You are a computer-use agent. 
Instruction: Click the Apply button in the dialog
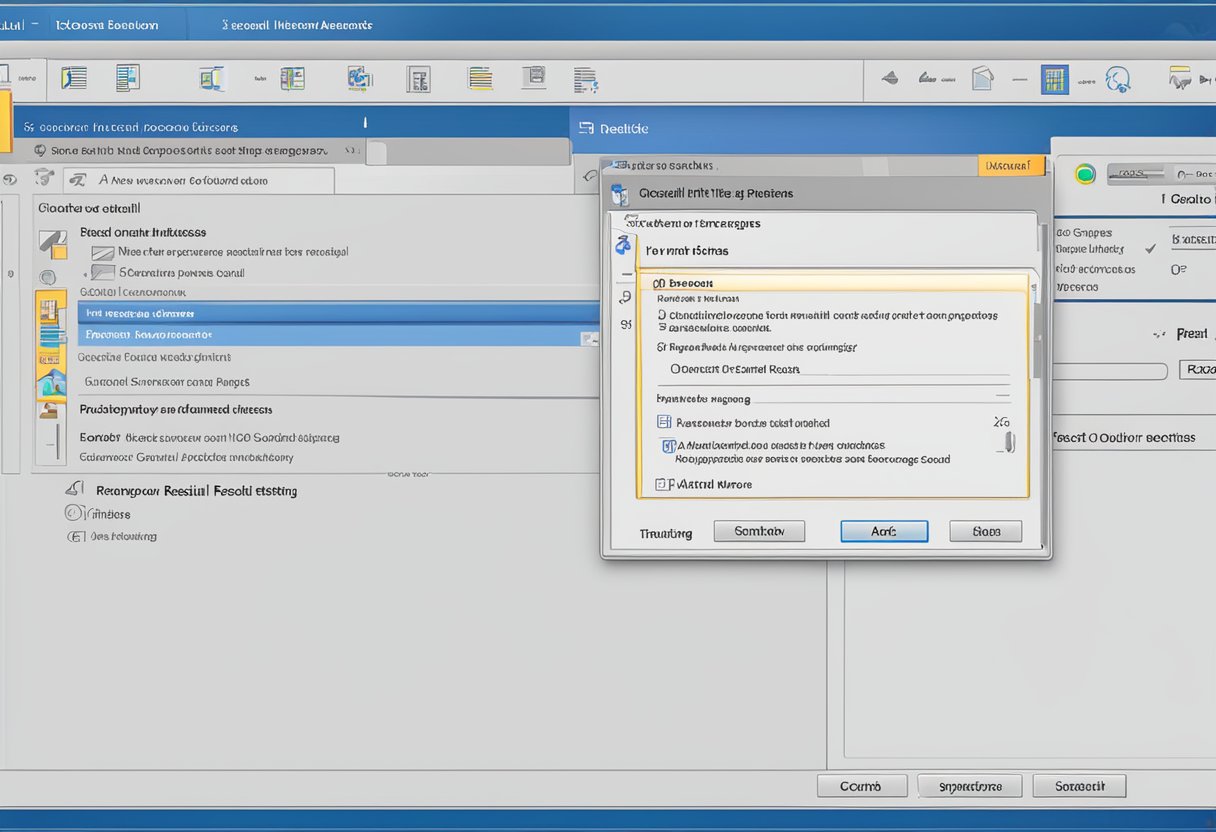(x=884, y=531)
